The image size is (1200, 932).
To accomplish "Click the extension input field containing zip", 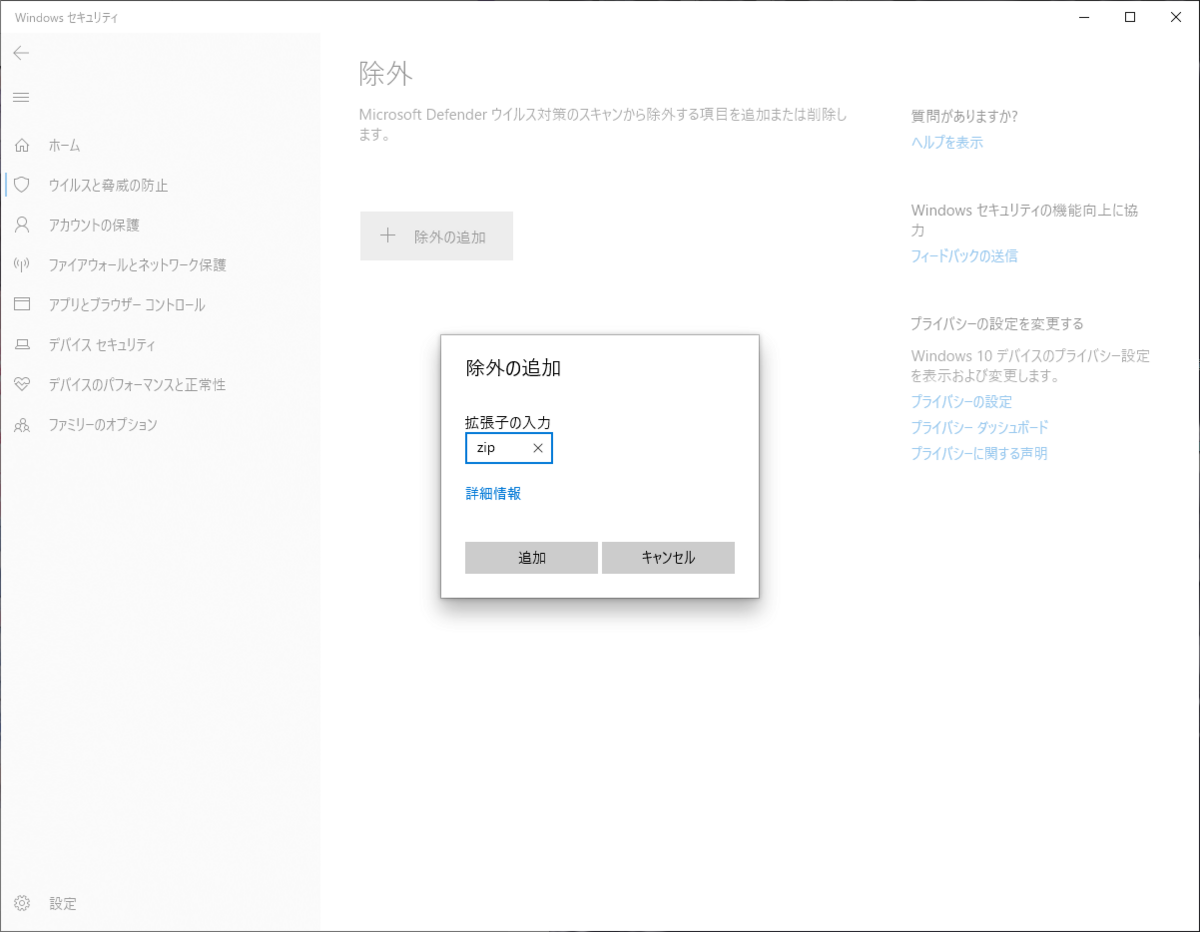I will (x=509, y=449).
